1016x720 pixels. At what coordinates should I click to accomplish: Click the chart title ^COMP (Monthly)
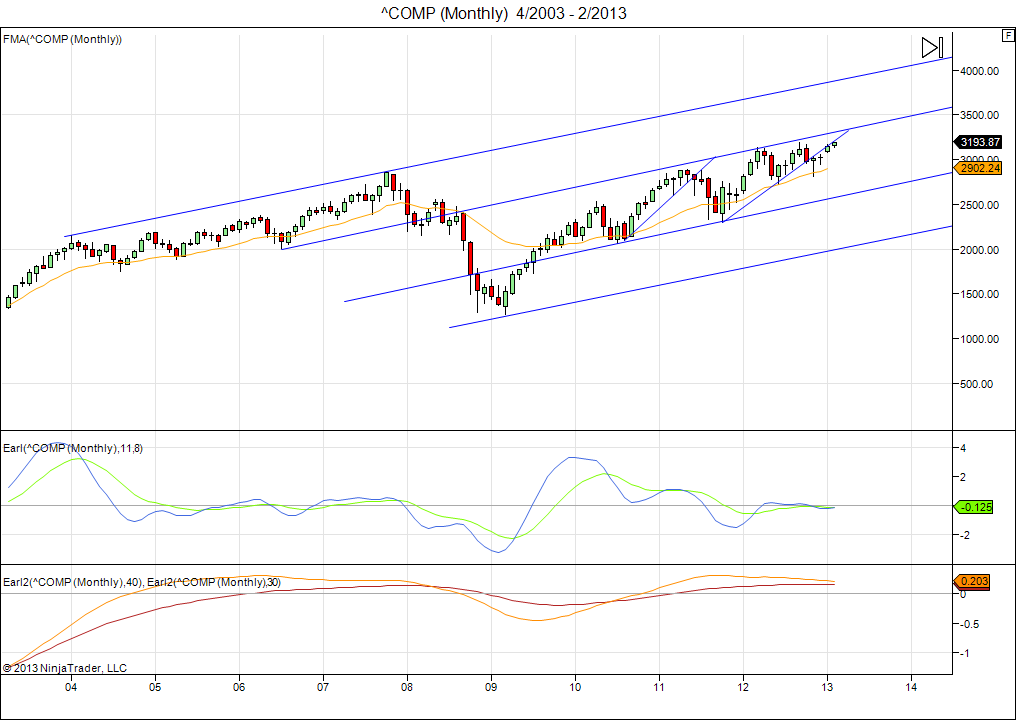pyautogui.click(x=444, y=13)
